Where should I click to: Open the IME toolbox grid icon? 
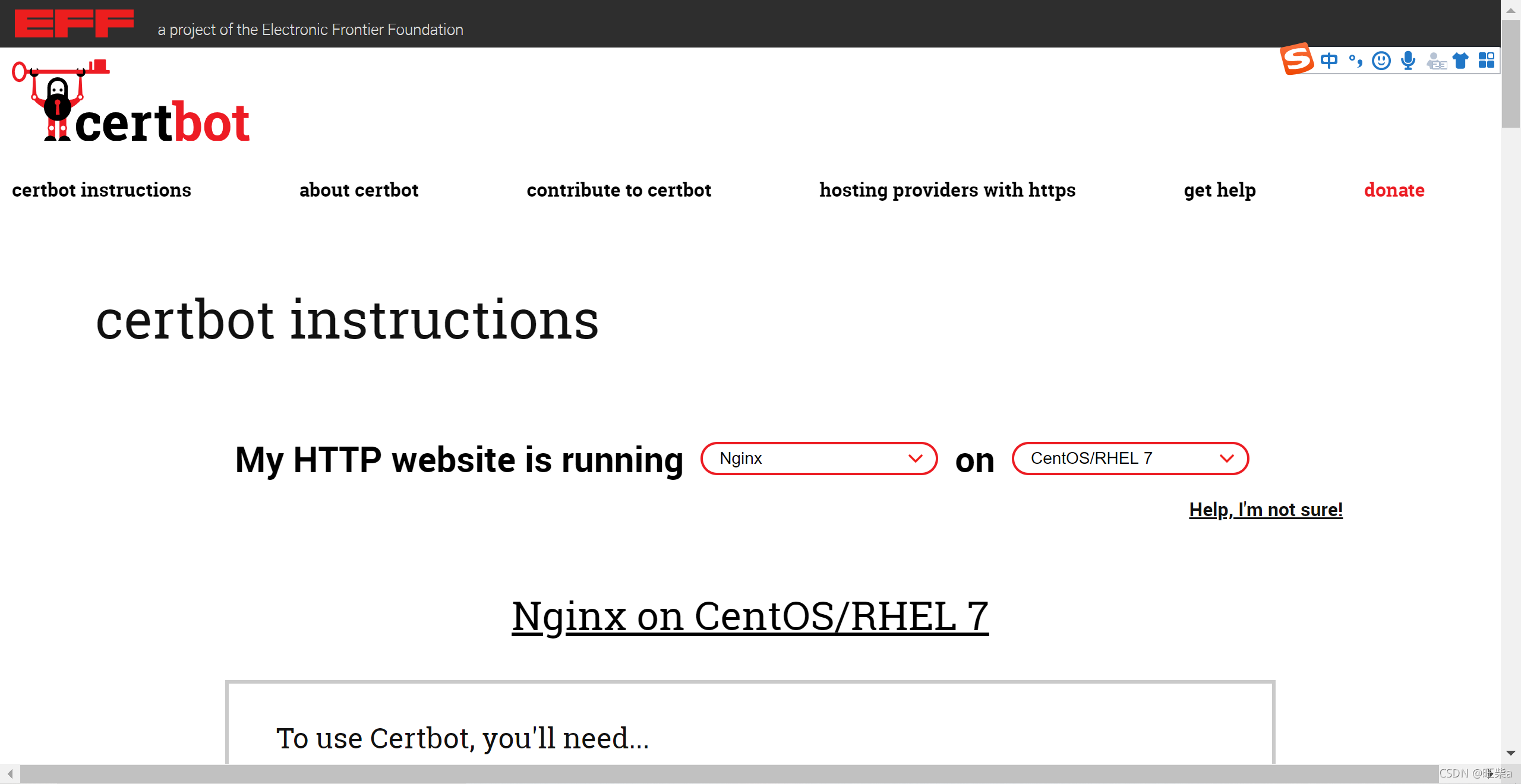coord(1487,60)
